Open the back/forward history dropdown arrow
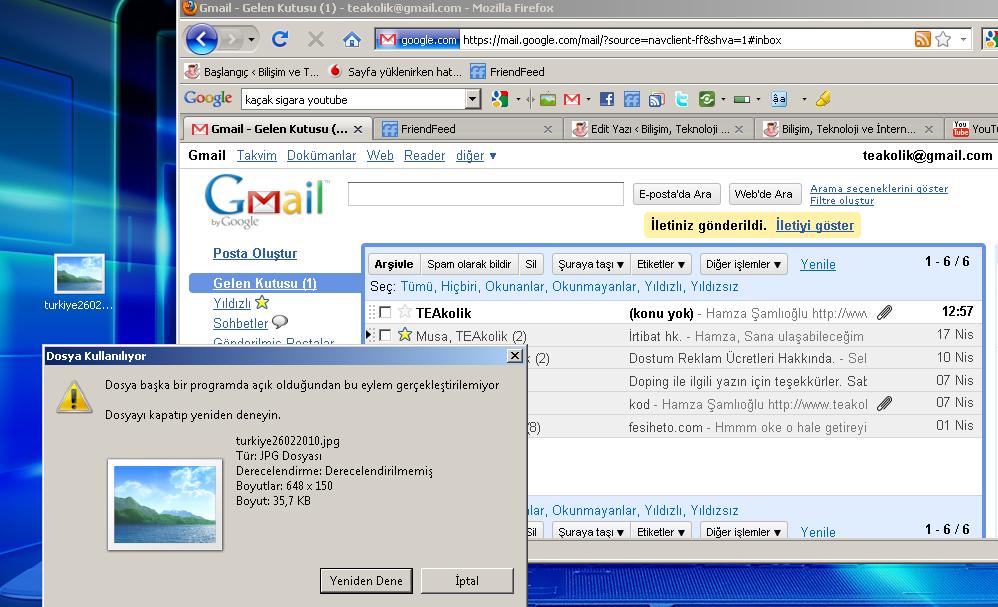Viewport: 998px width, 607px height. click(251, 39)
